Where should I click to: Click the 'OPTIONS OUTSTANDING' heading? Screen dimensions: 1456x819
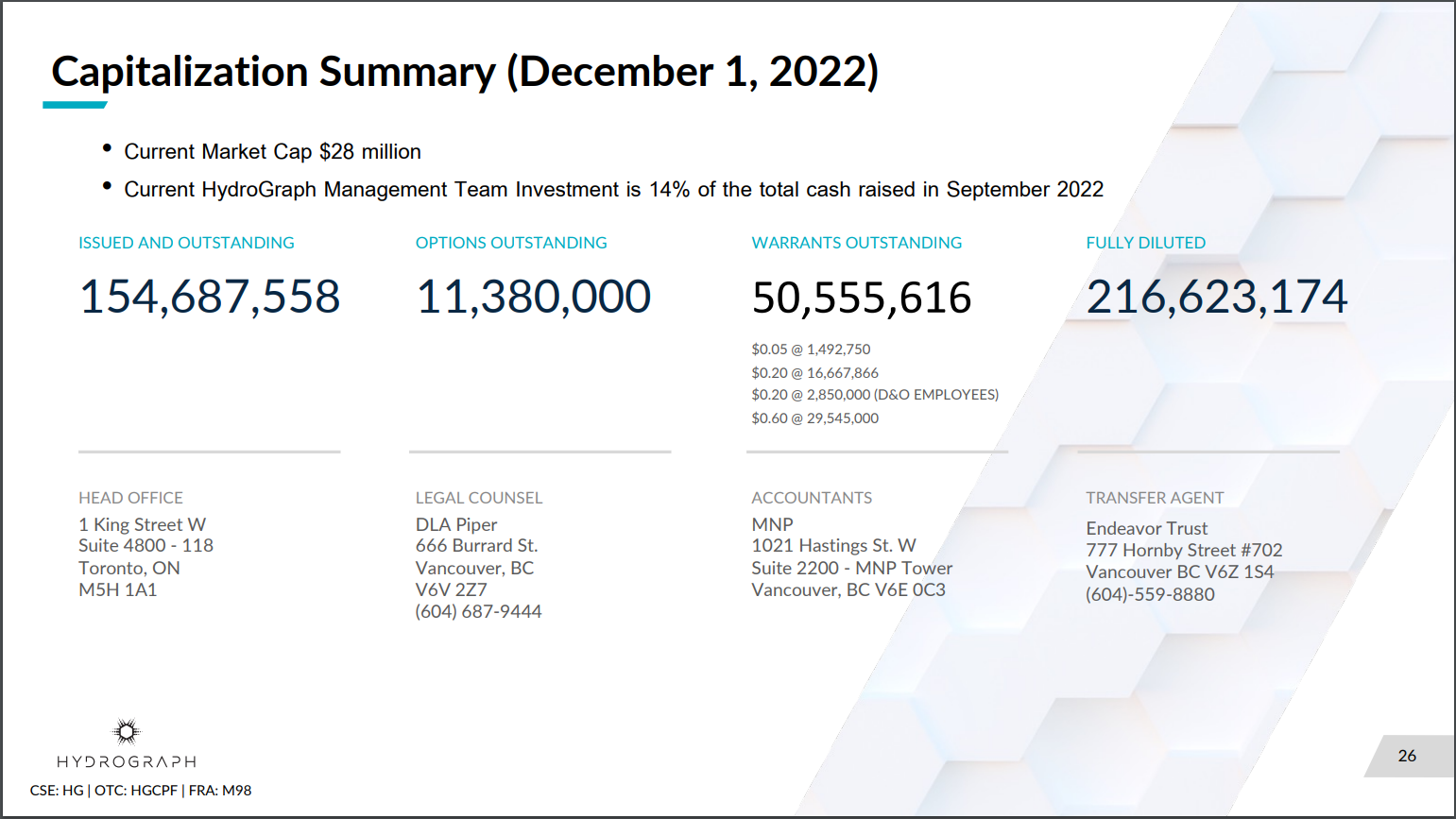(x=511, y=243)
